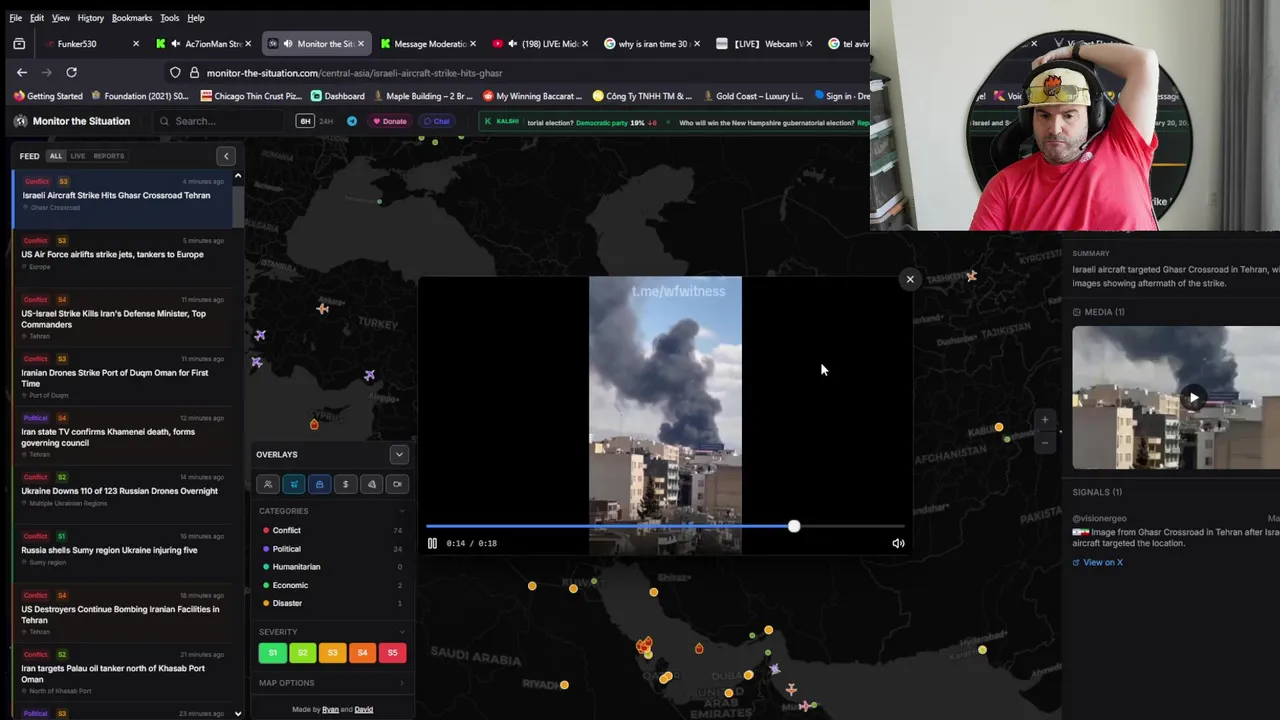The height and width of the screenshot is (720, 1280).
Task: Click the aircraft marker over Turkey
Action: point(322,308)
